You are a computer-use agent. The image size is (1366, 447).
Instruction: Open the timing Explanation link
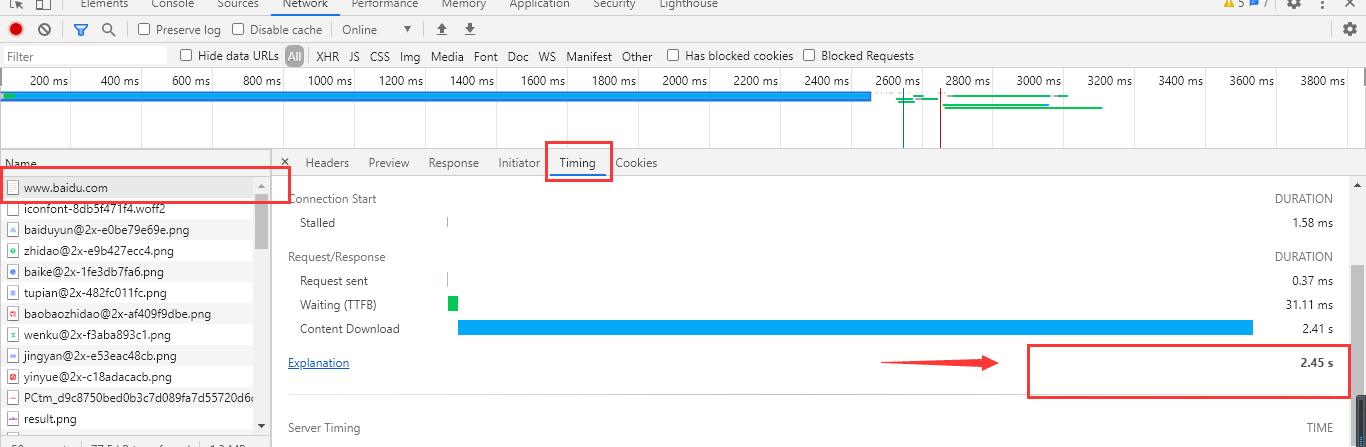319,363
